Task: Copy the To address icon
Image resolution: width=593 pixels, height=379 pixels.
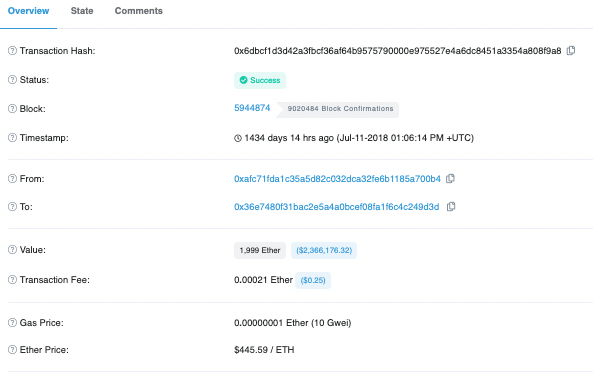Action: coord(451,207)
